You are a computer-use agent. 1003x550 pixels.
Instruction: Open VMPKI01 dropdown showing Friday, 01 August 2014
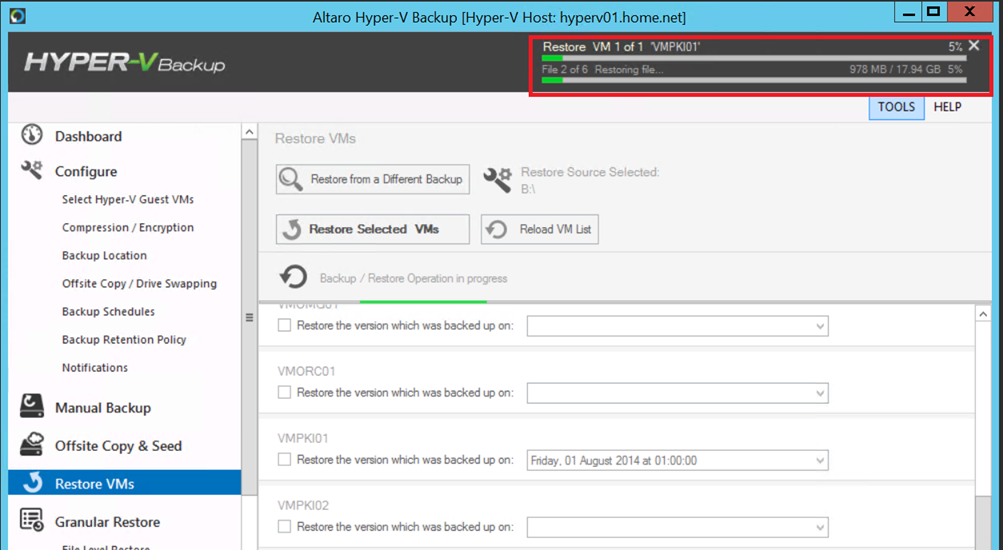(x=677, y=460)
